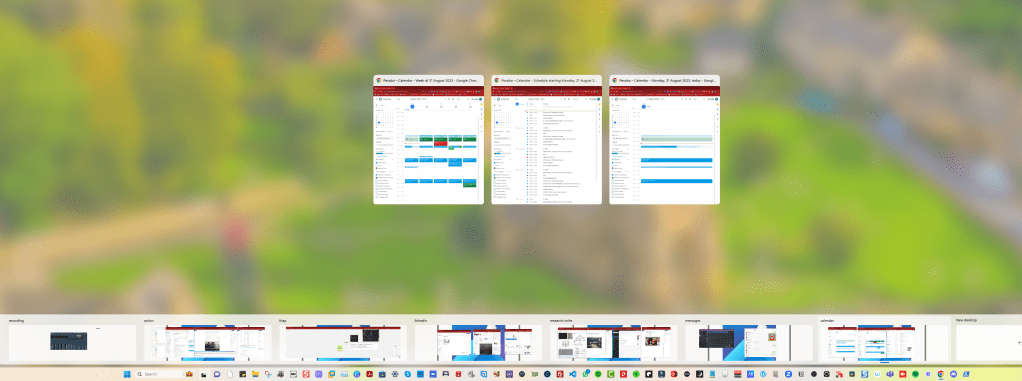1022x381 pixels.
Task: Switch to the messages desktop thumbnail
Action: pyautogui.click(x=749, y=343)
